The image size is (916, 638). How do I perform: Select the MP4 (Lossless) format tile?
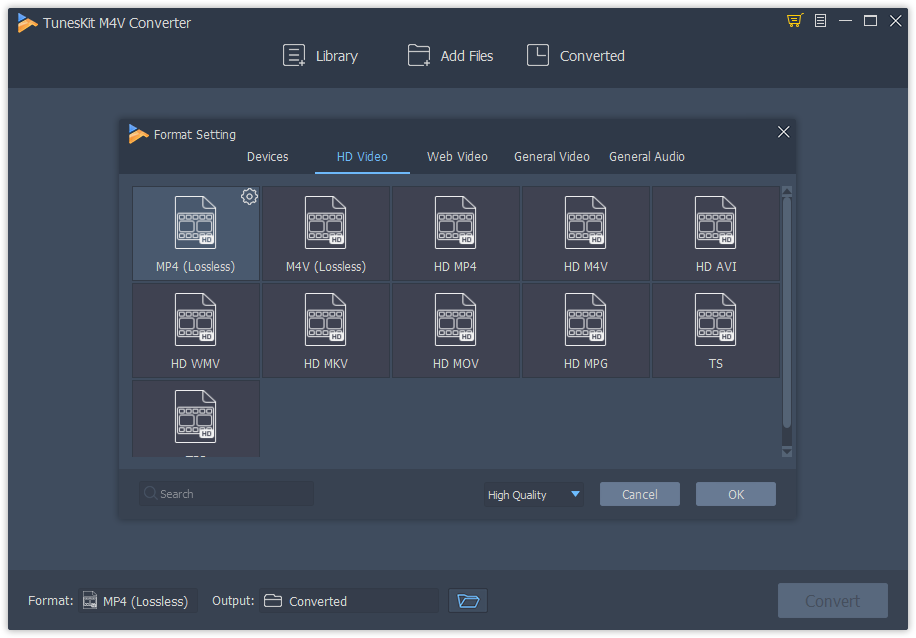pyautogui.click(x=196, y=233)
